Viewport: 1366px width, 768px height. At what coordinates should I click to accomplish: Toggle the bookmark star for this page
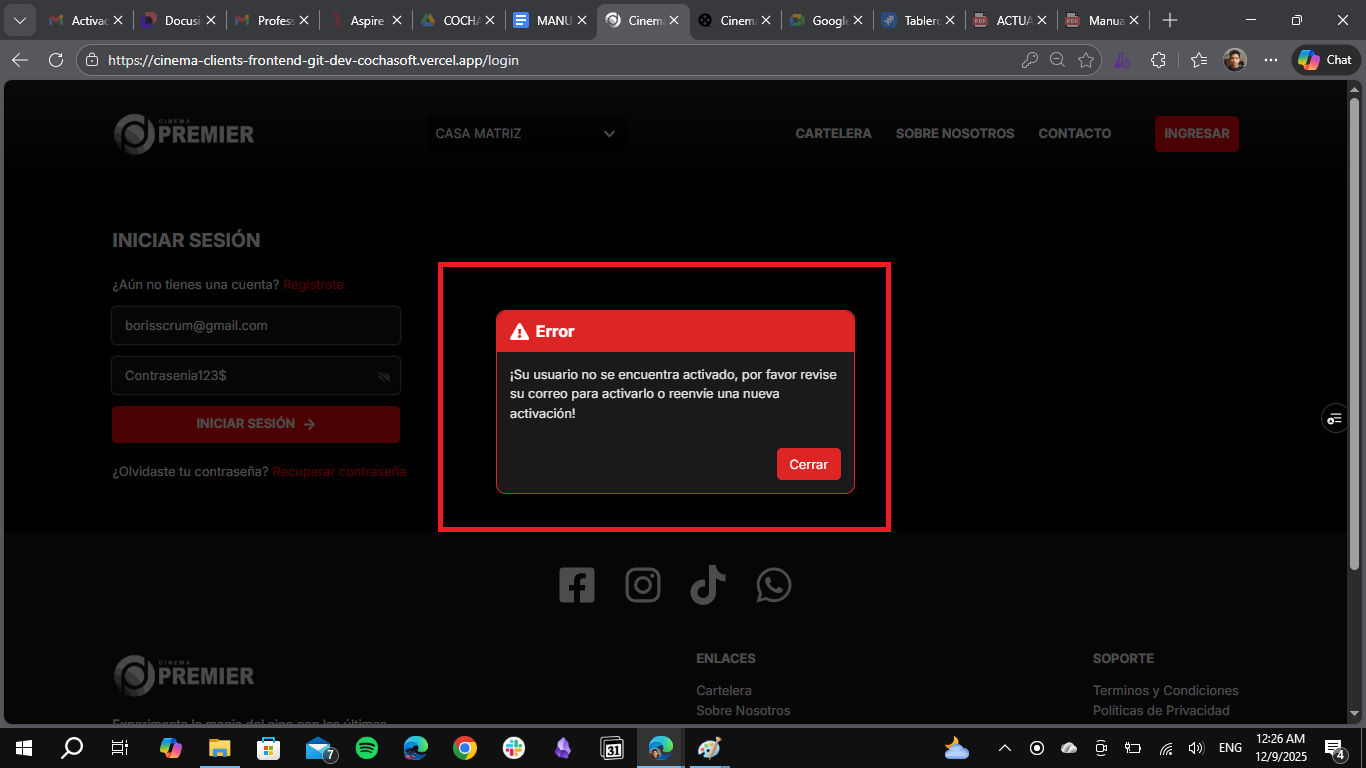[1087, 59]
